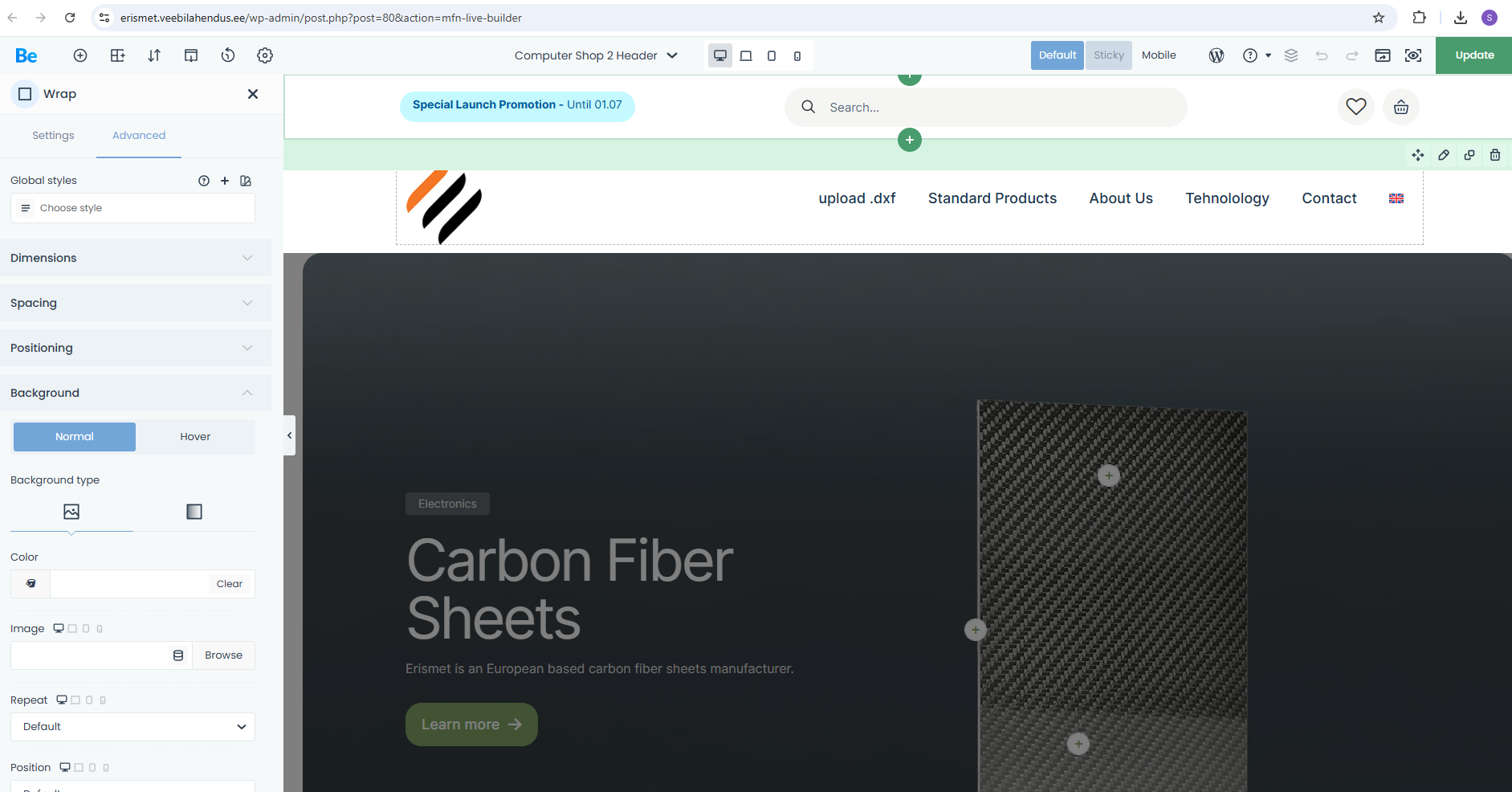The width and height of the screenshot is (1512, 792).
Task: Open Computer Shop 2 Header dropdown
Action: [x=596, y=55]
